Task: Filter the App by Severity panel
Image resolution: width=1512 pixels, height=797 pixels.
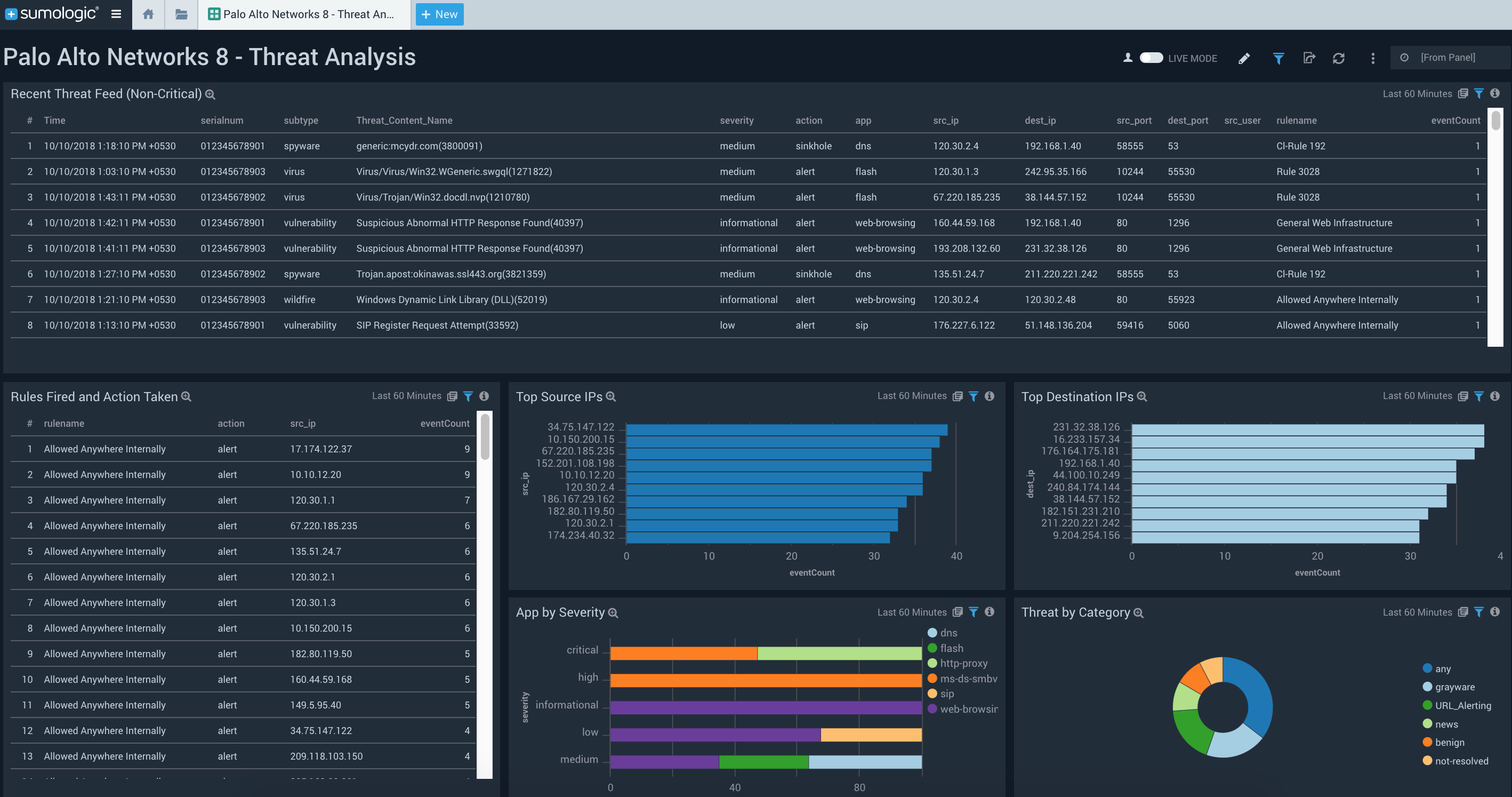Action: [x=973, y=612]
